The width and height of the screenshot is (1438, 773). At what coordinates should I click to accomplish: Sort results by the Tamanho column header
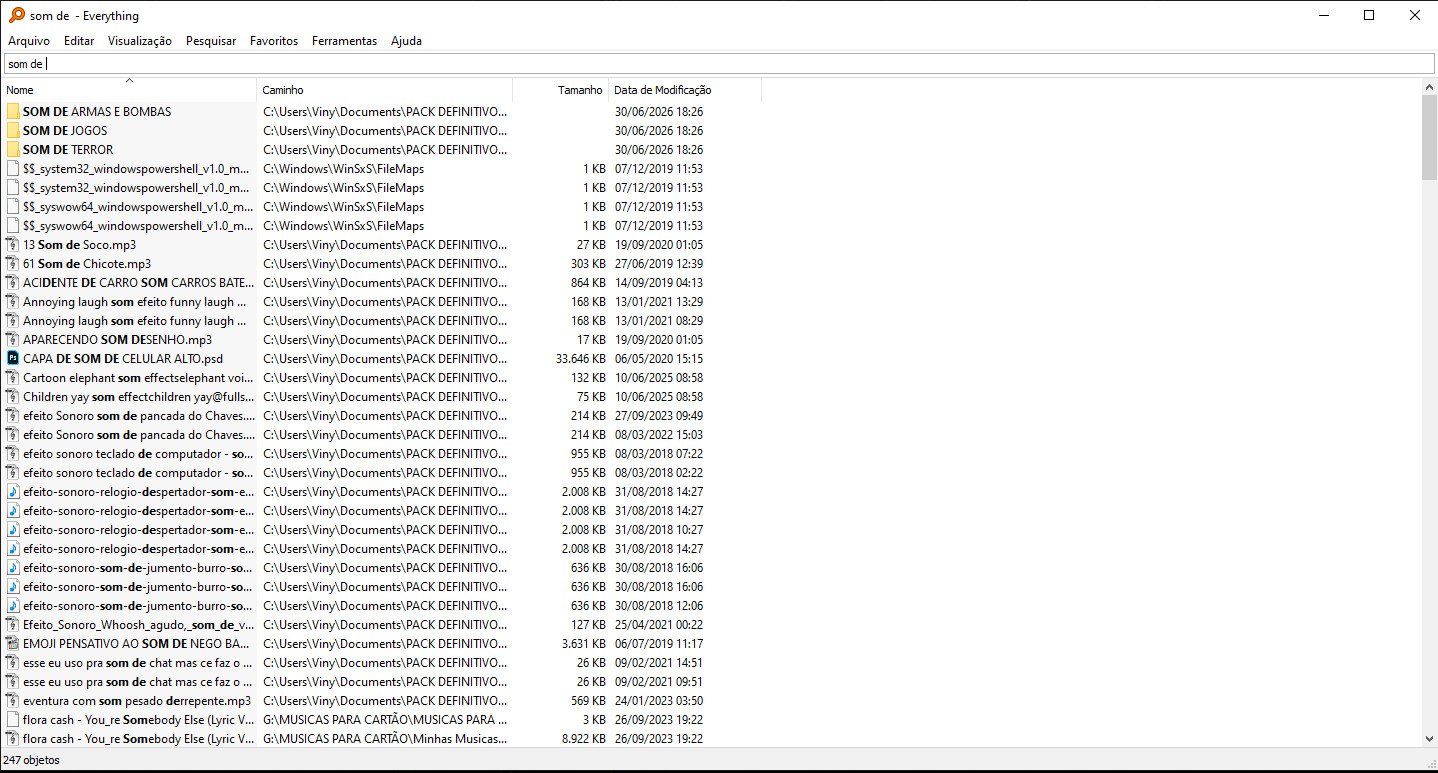560,90
